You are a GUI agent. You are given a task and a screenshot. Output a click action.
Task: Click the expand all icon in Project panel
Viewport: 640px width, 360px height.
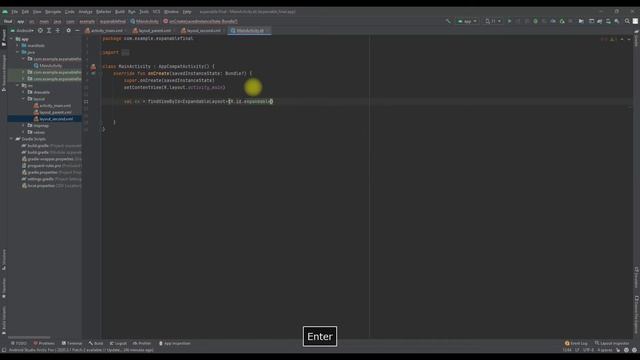pos(49,31)
